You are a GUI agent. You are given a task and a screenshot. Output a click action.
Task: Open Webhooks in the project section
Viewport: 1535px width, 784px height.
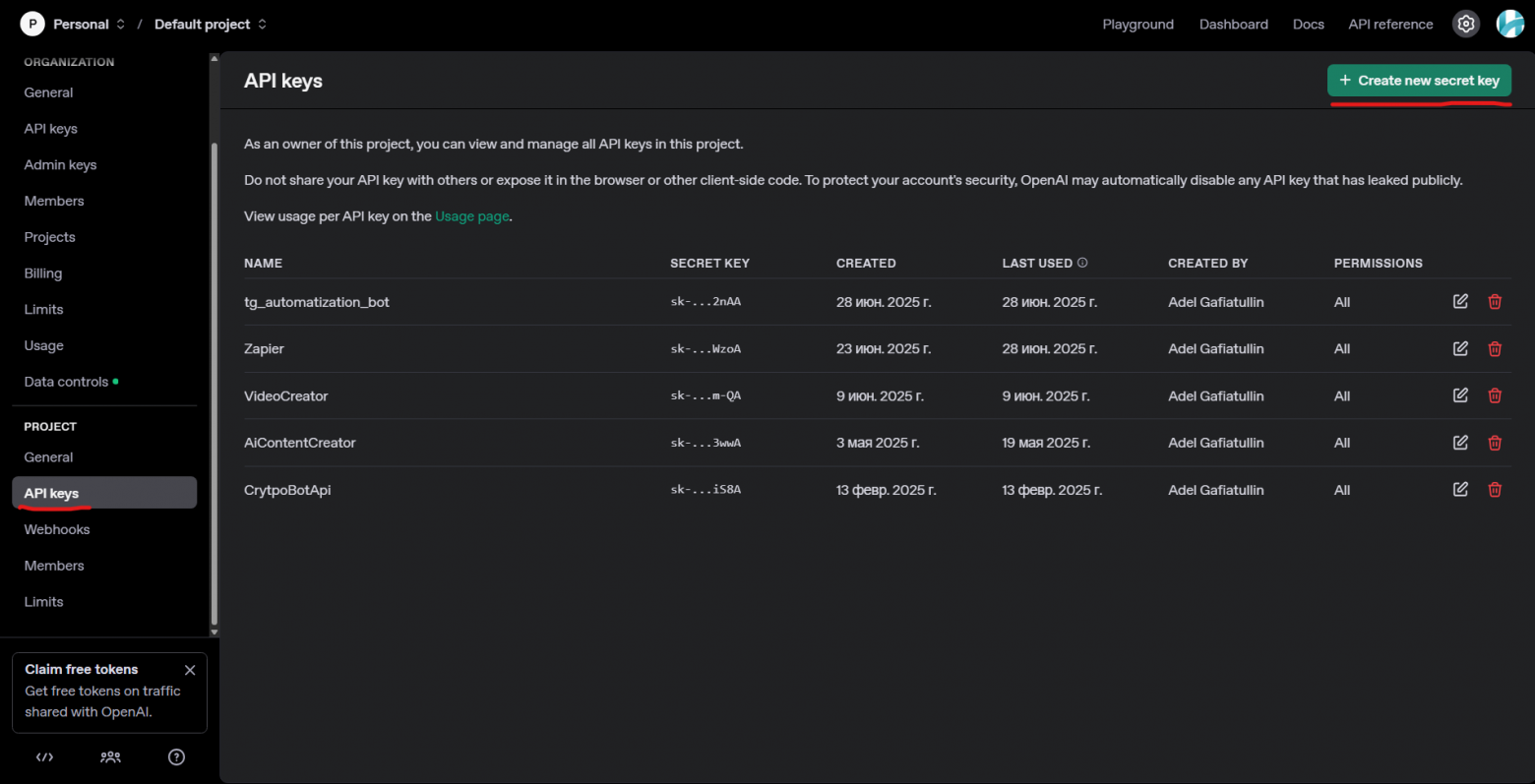(x=57, y=529)
